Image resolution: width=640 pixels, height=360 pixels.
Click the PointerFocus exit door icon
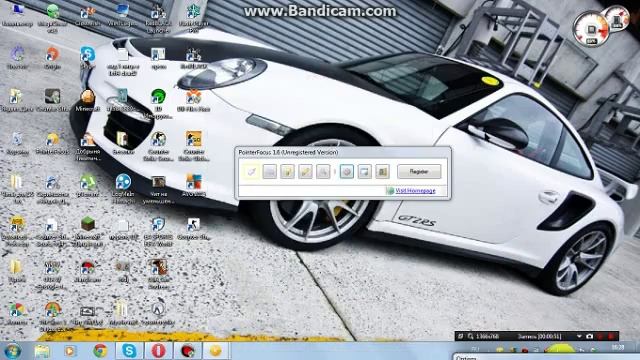(382, 172)
